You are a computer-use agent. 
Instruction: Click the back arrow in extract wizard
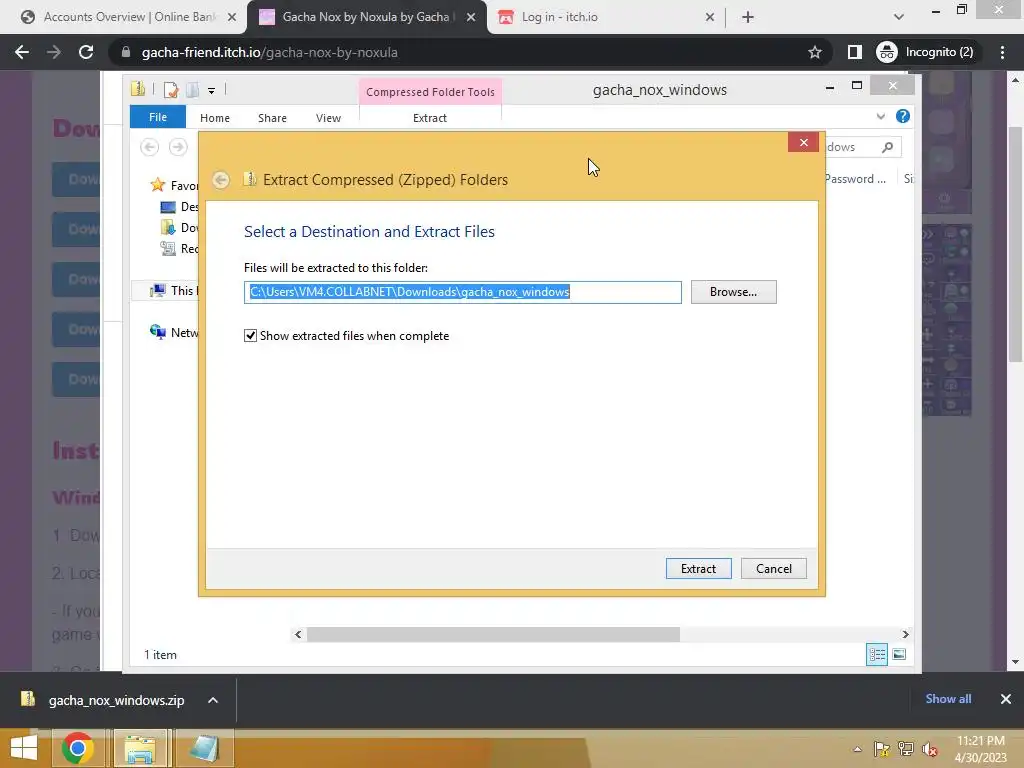pyautogui.click(x=221, y=180)
